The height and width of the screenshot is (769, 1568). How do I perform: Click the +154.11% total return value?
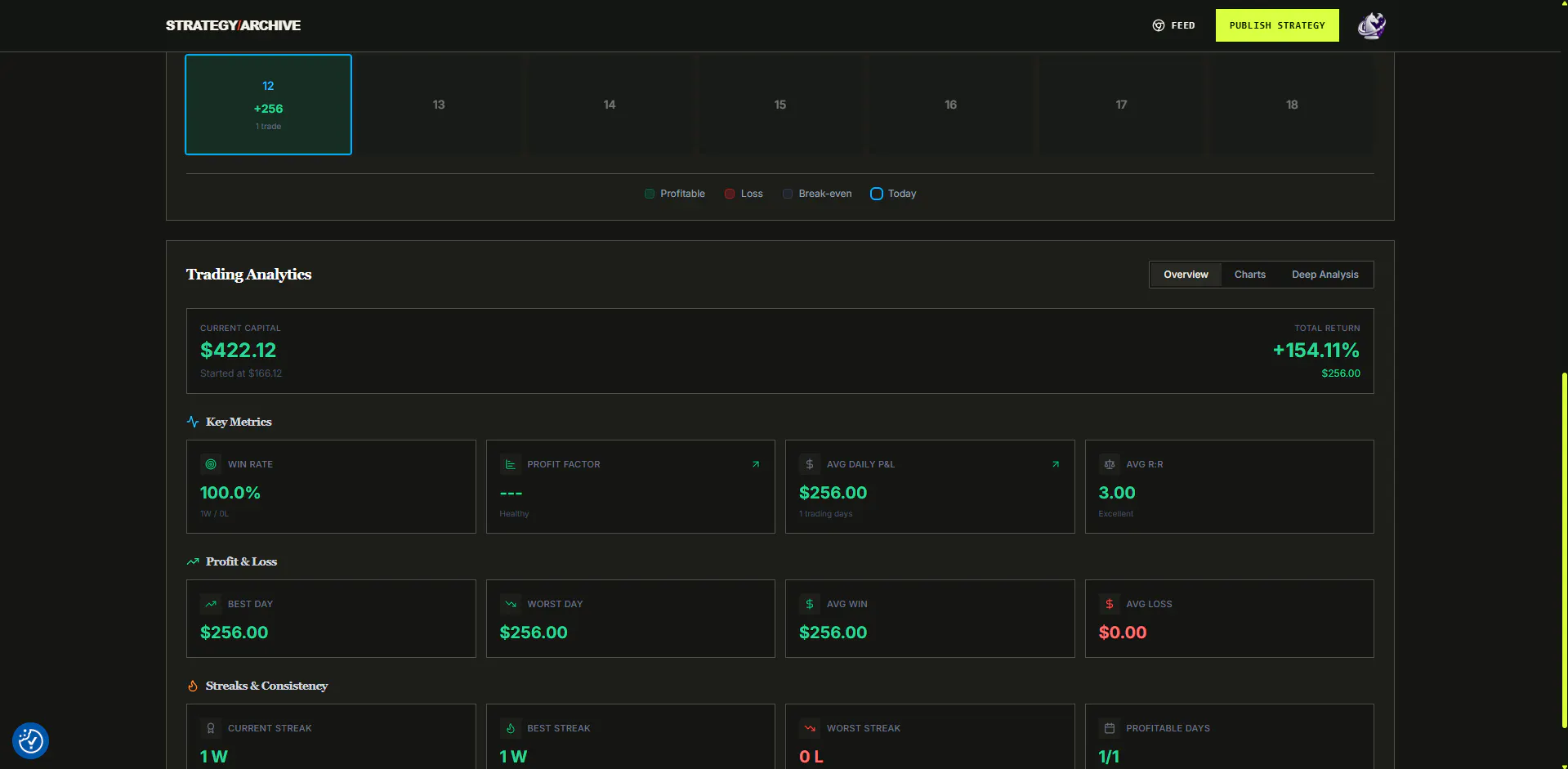1316,351
